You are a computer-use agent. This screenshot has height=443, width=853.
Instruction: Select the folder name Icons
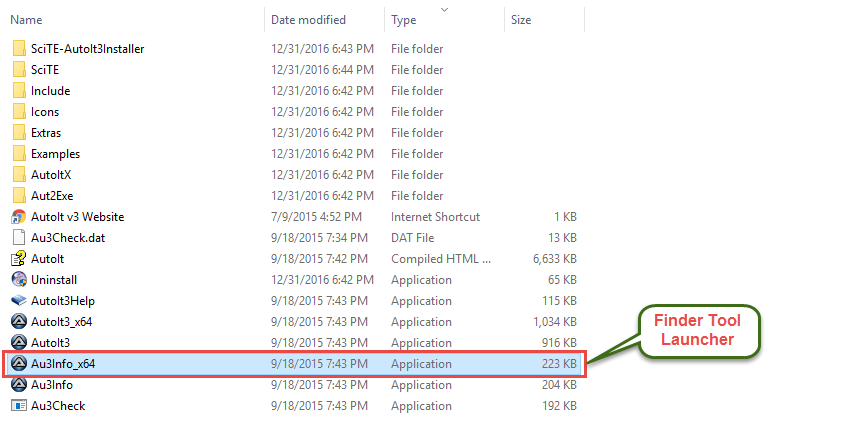pos(45,112)
